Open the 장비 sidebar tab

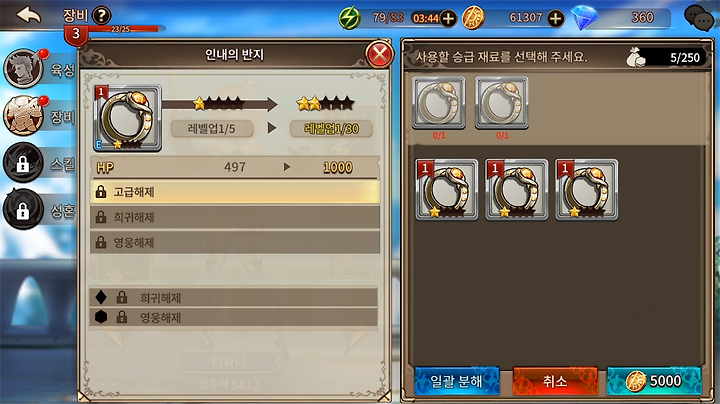tap(39, 116)
